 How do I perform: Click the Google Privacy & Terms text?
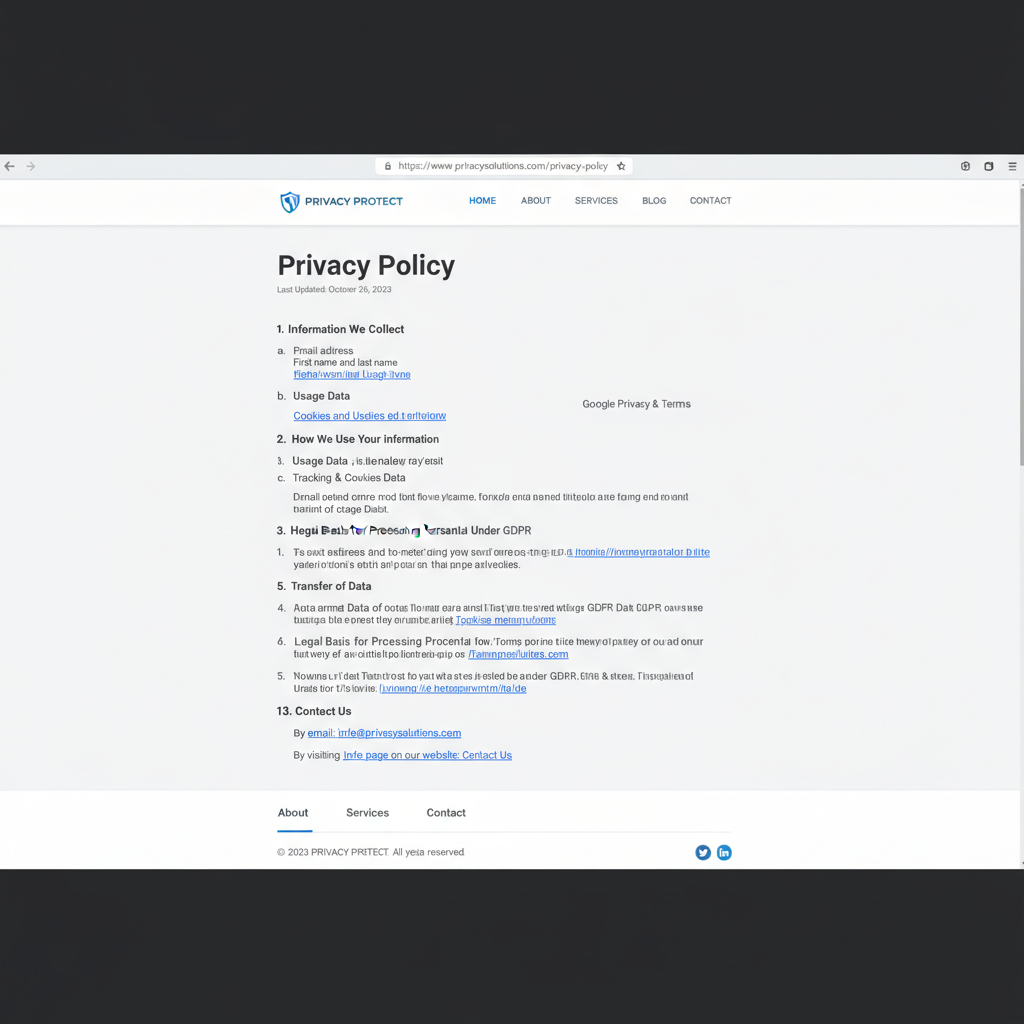click(636, 404)
